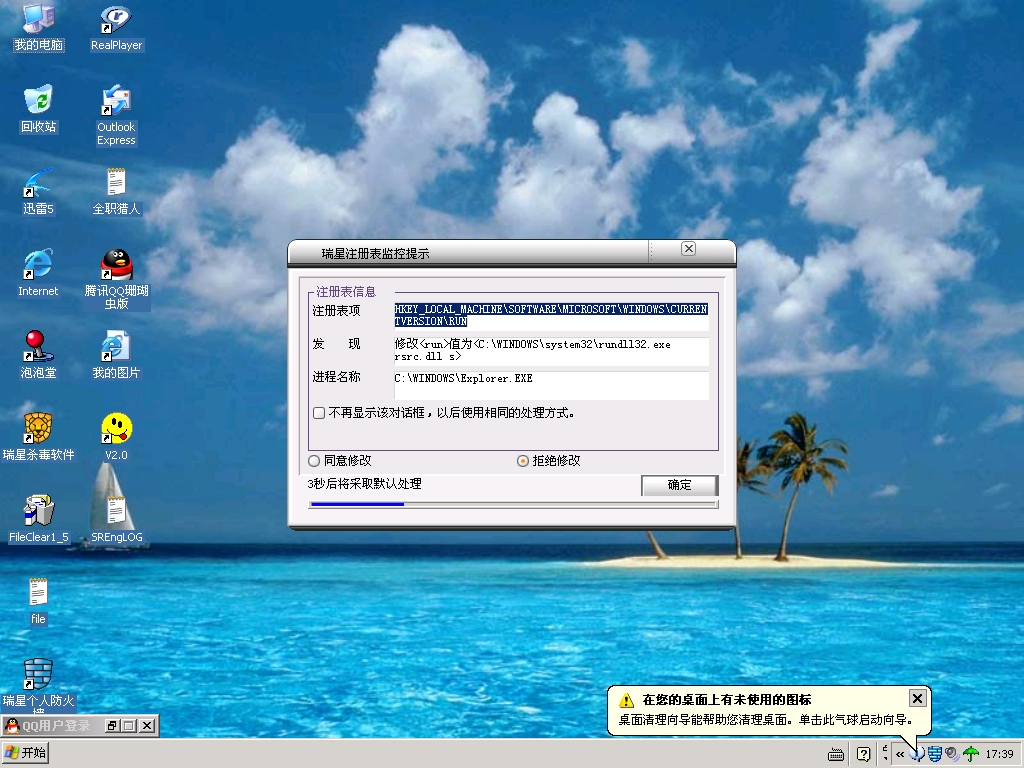Select the 瑞星个人防火墙 shortcut
The width and height of the screenshot is (1024, 768).
click(38, 686)
